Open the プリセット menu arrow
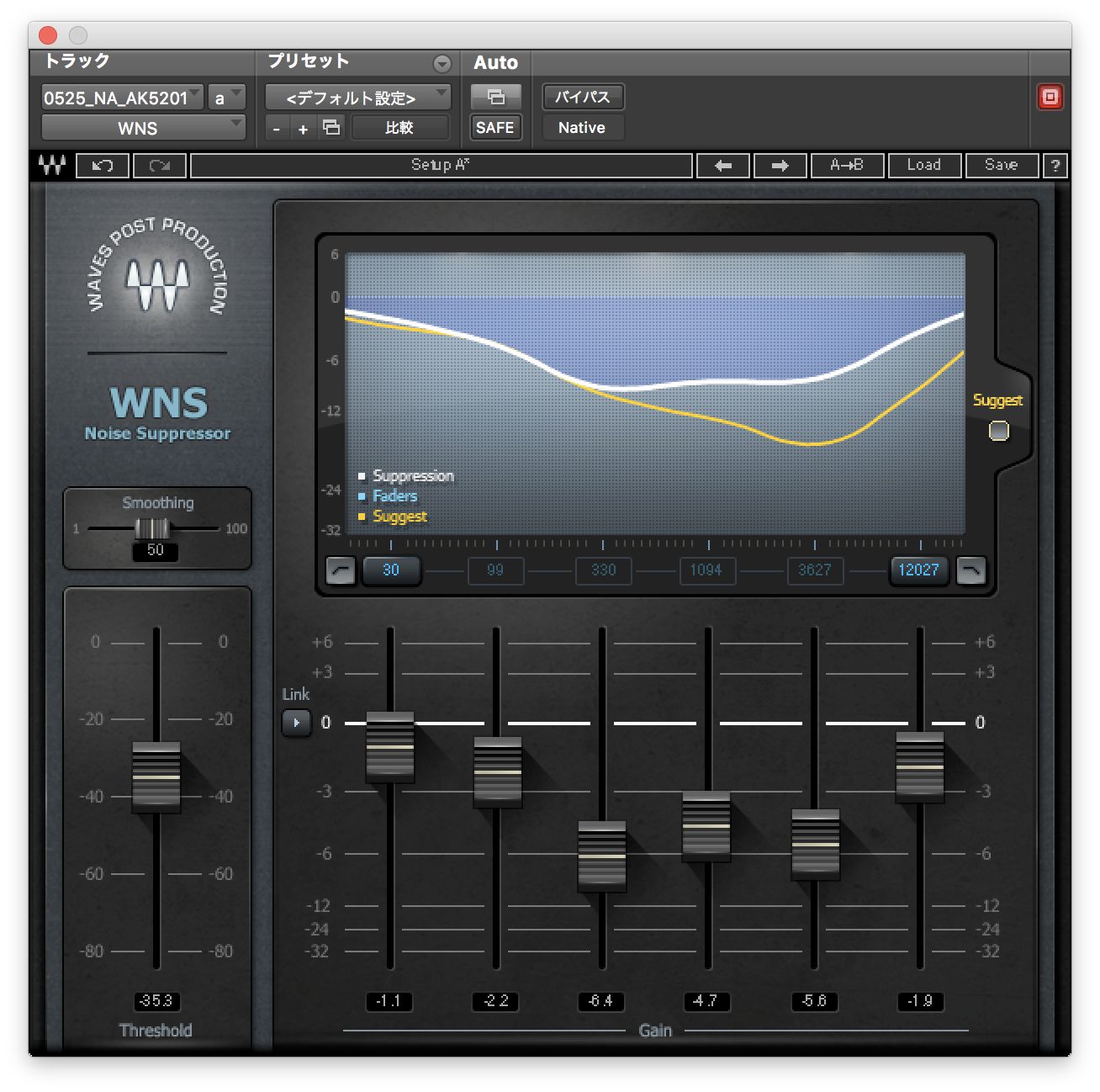The height and width of the screenshot is (1092, 1100). [442, 64]
